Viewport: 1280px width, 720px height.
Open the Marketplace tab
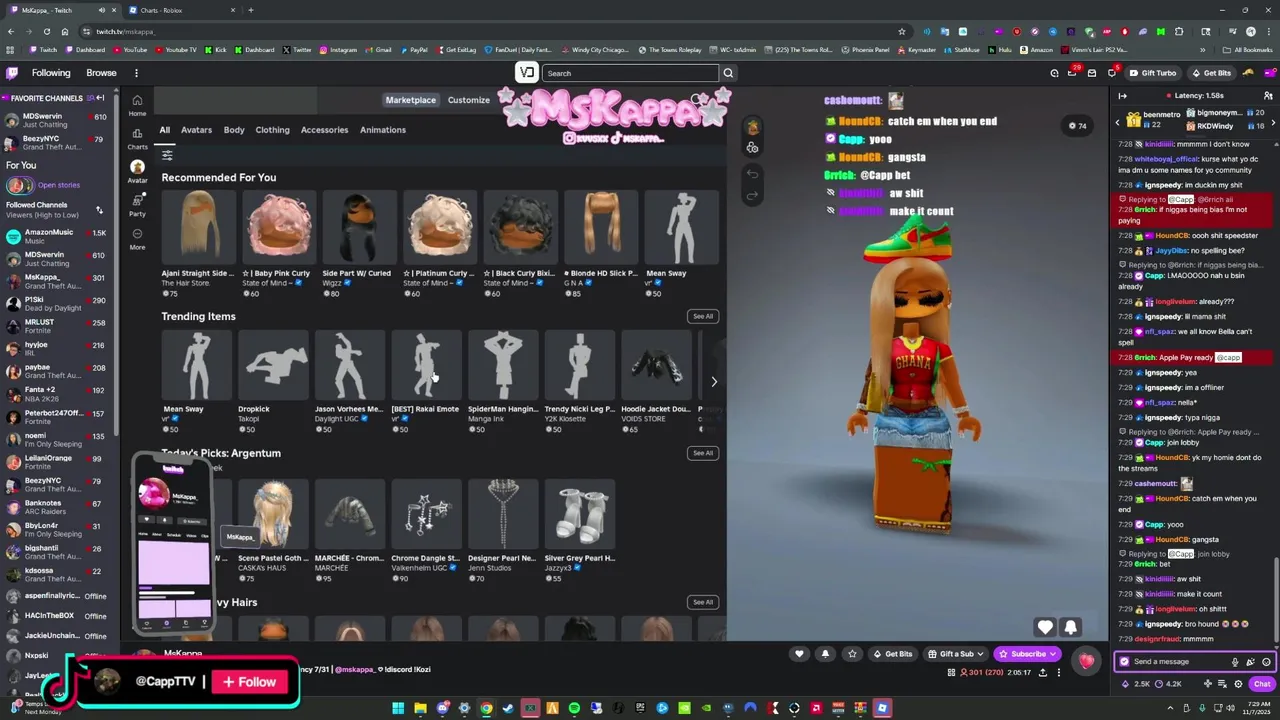tap(411, 100)
